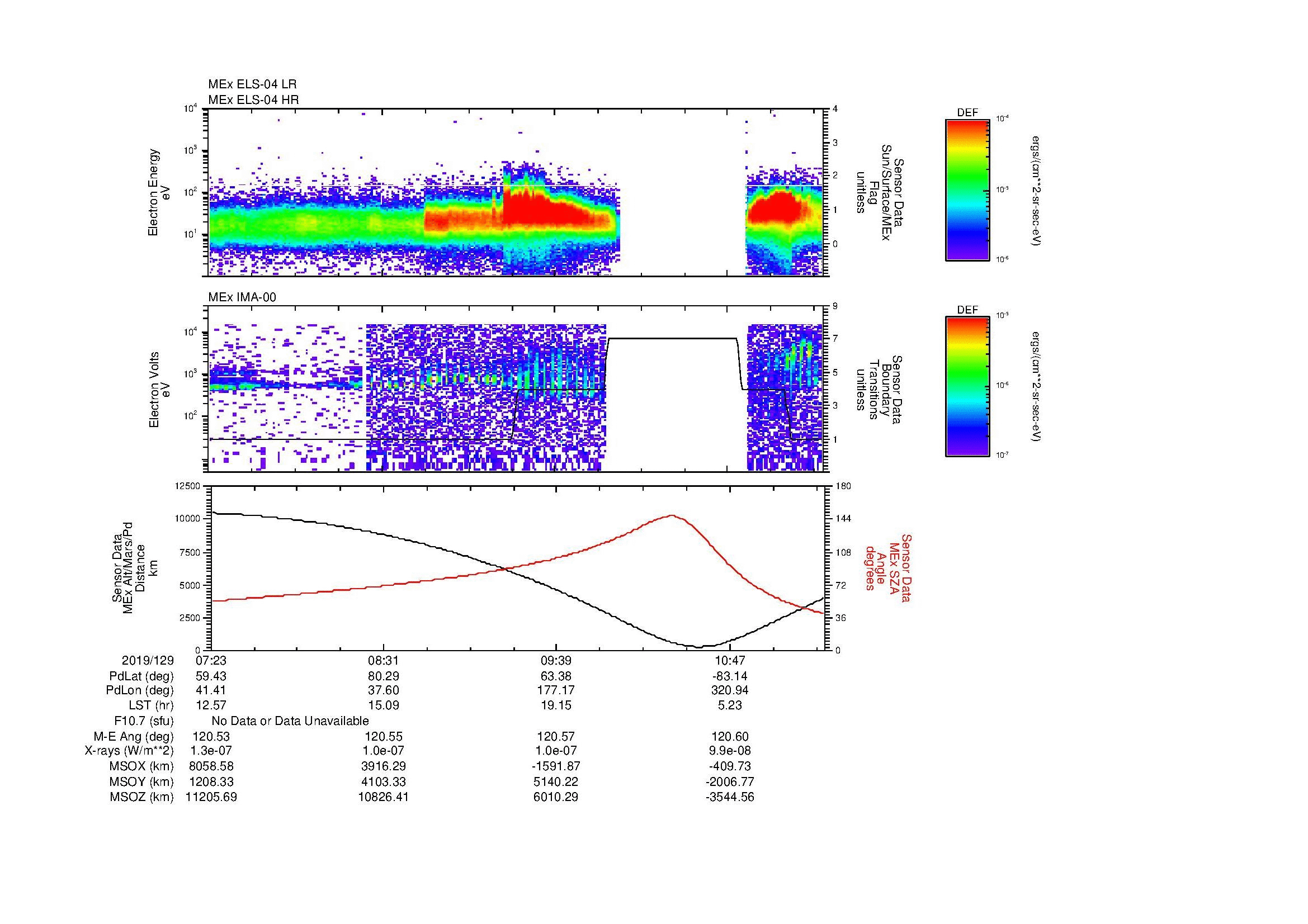Click the '108' SZA axis tick label
The image size is (1308, 924).
[x=844, y=552]
